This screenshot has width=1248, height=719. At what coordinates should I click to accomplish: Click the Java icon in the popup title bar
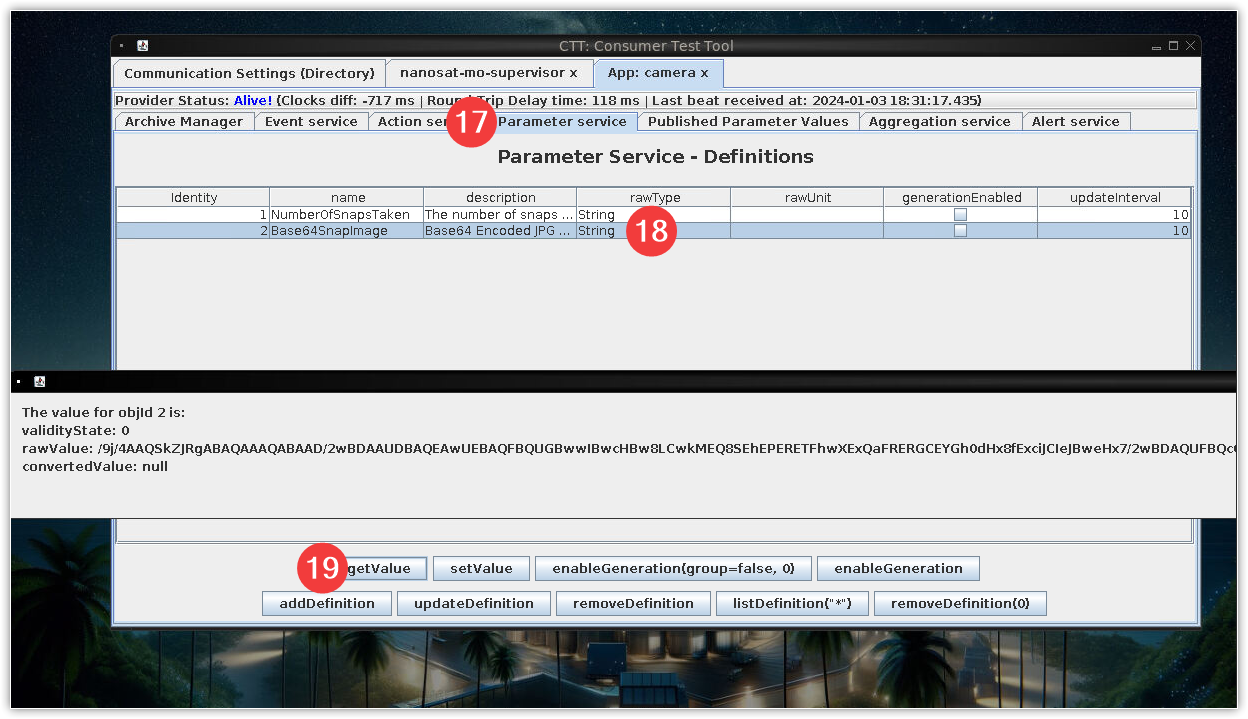[40, 381]
